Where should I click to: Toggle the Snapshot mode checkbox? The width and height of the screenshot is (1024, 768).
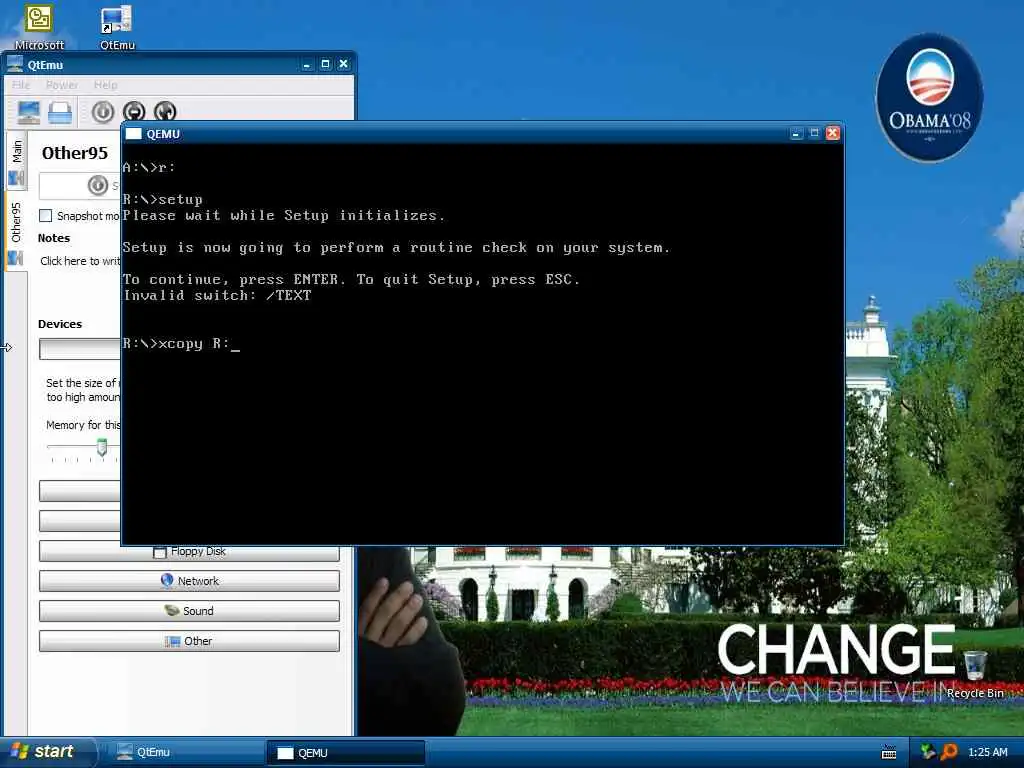click(46, 216)
